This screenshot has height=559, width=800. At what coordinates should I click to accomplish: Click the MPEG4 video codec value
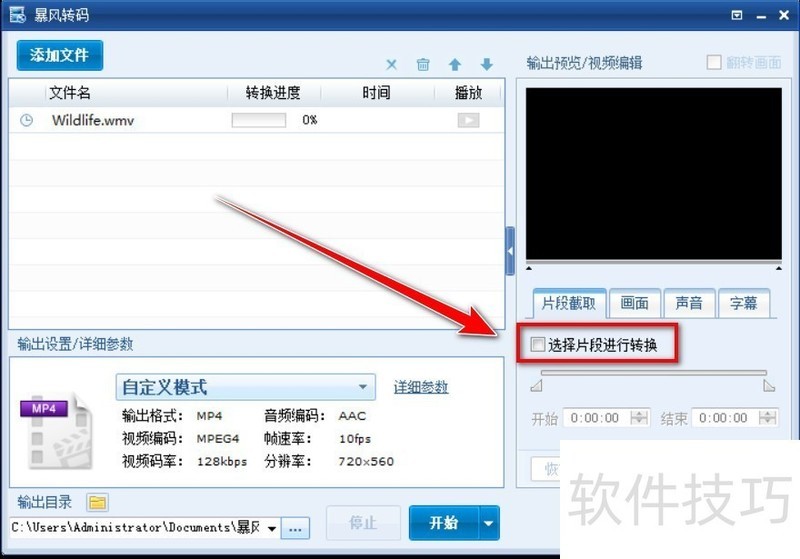[218, 439]
